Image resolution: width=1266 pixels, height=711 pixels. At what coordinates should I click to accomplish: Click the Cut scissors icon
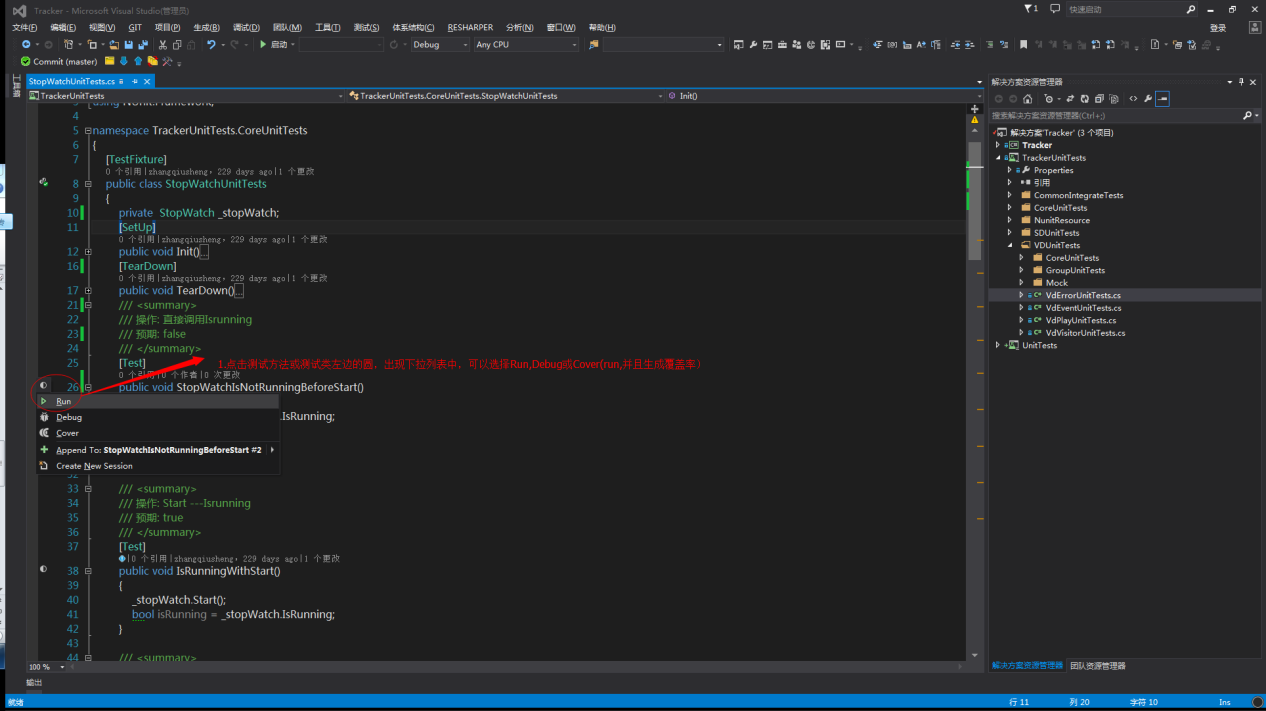pyautogui.click(x=163, y=45)
